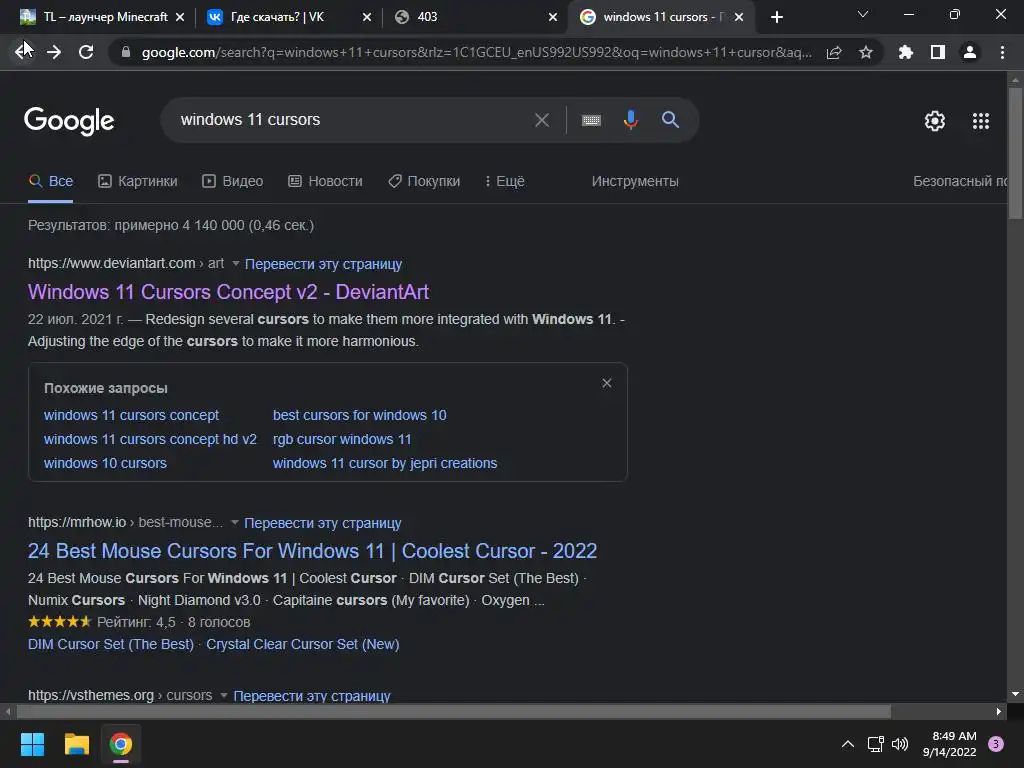Open the Windows Start menu
The image size is (1024, 768).
coord(32,744)
